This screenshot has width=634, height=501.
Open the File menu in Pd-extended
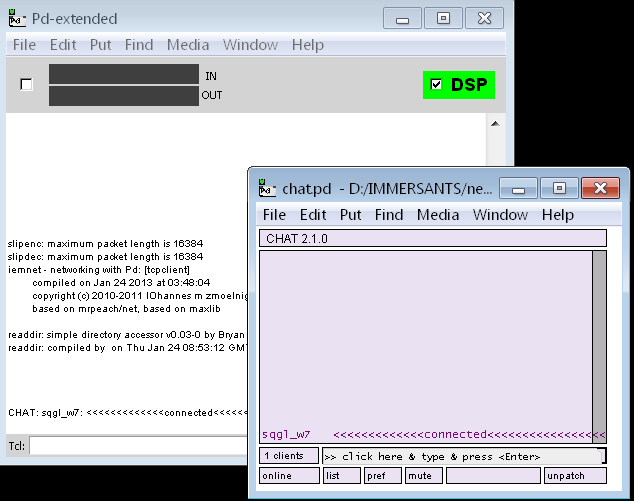point(24,45)
